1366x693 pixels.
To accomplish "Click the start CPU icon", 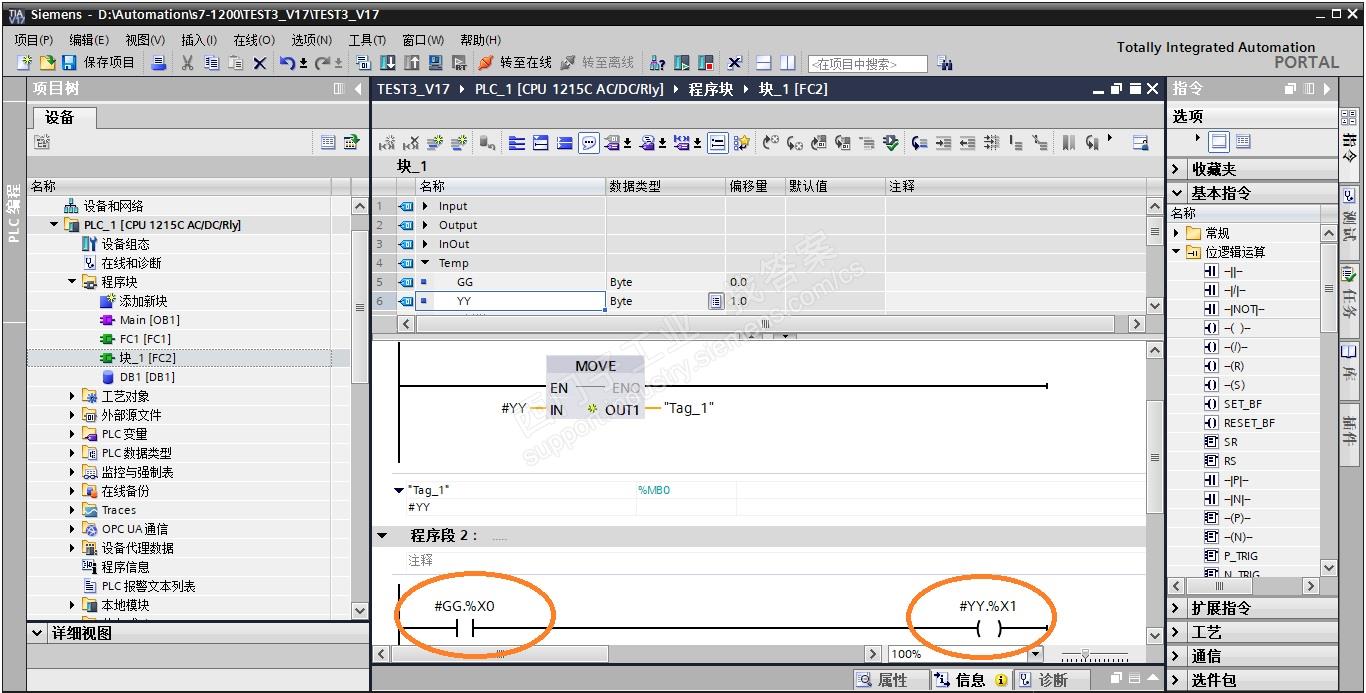I will 682,63.
